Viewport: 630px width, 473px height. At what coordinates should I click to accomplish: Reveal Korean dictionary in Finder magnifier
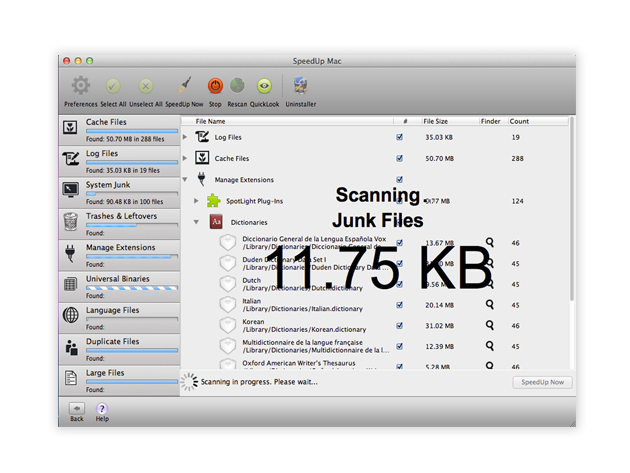tap(489, 325)
